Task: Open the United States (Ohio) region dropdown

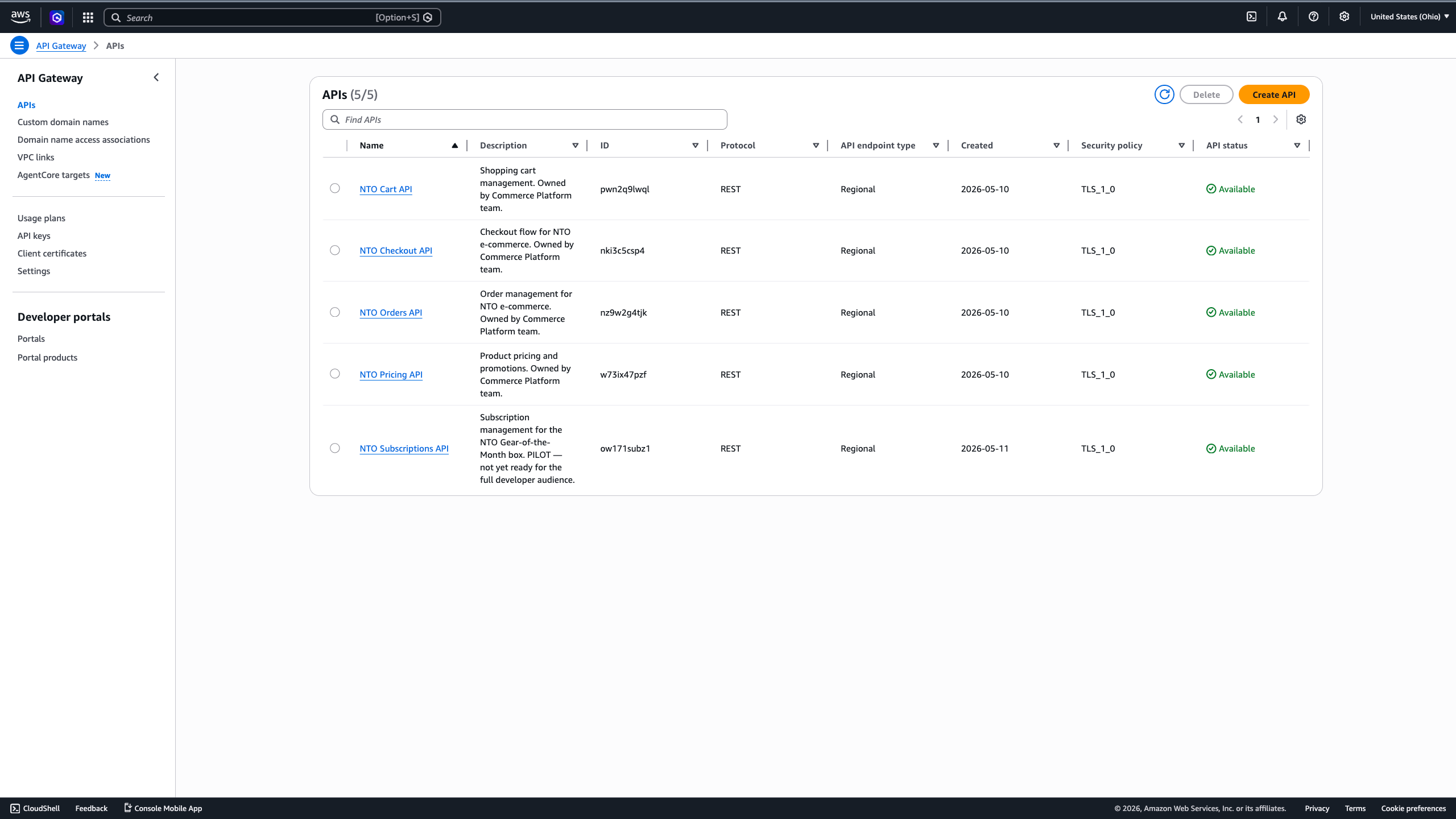Action: (1409, 17)
